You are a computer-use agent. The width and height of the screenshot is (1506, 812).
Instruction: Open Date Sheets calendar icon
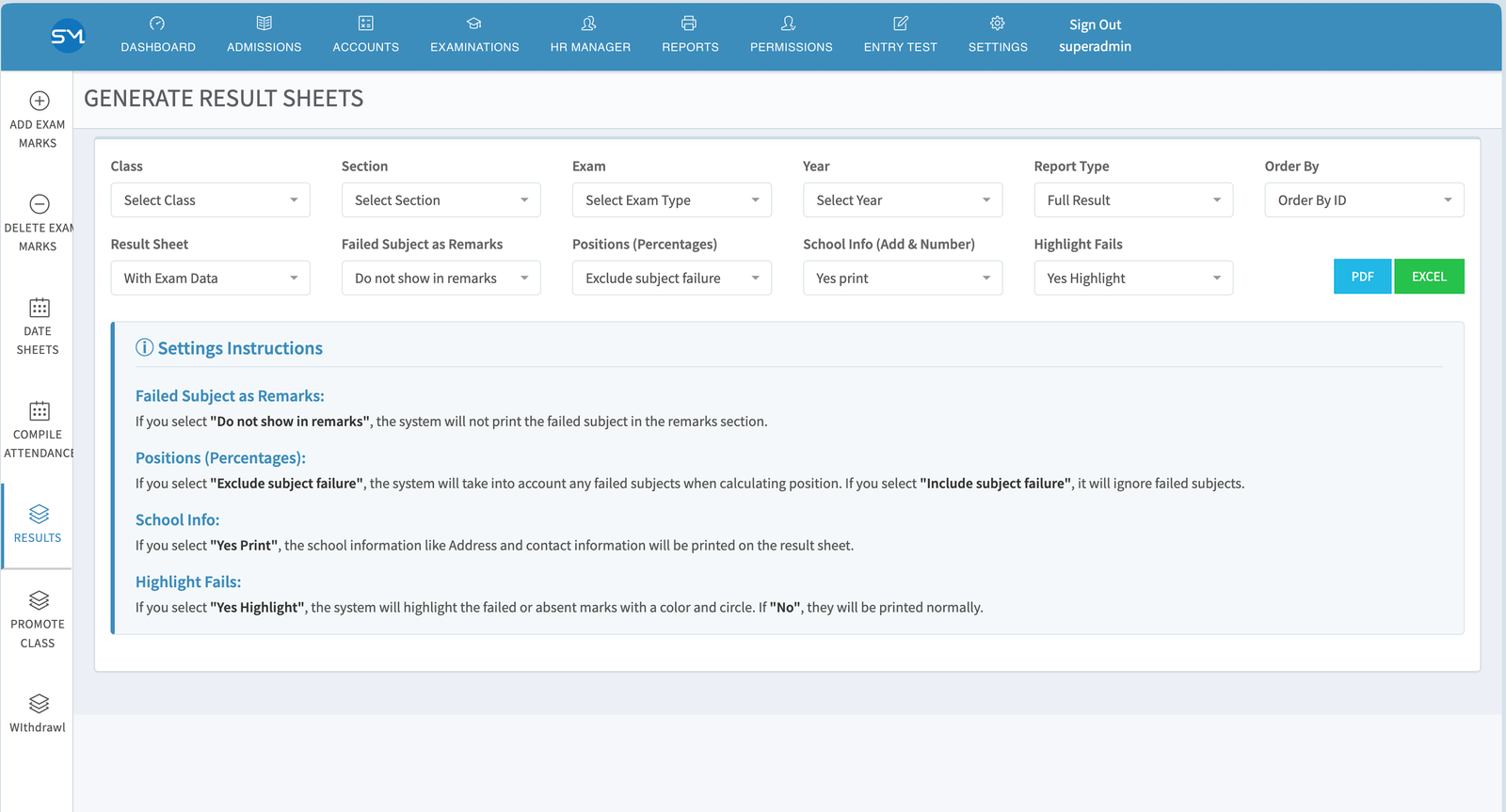click(40, 308)
